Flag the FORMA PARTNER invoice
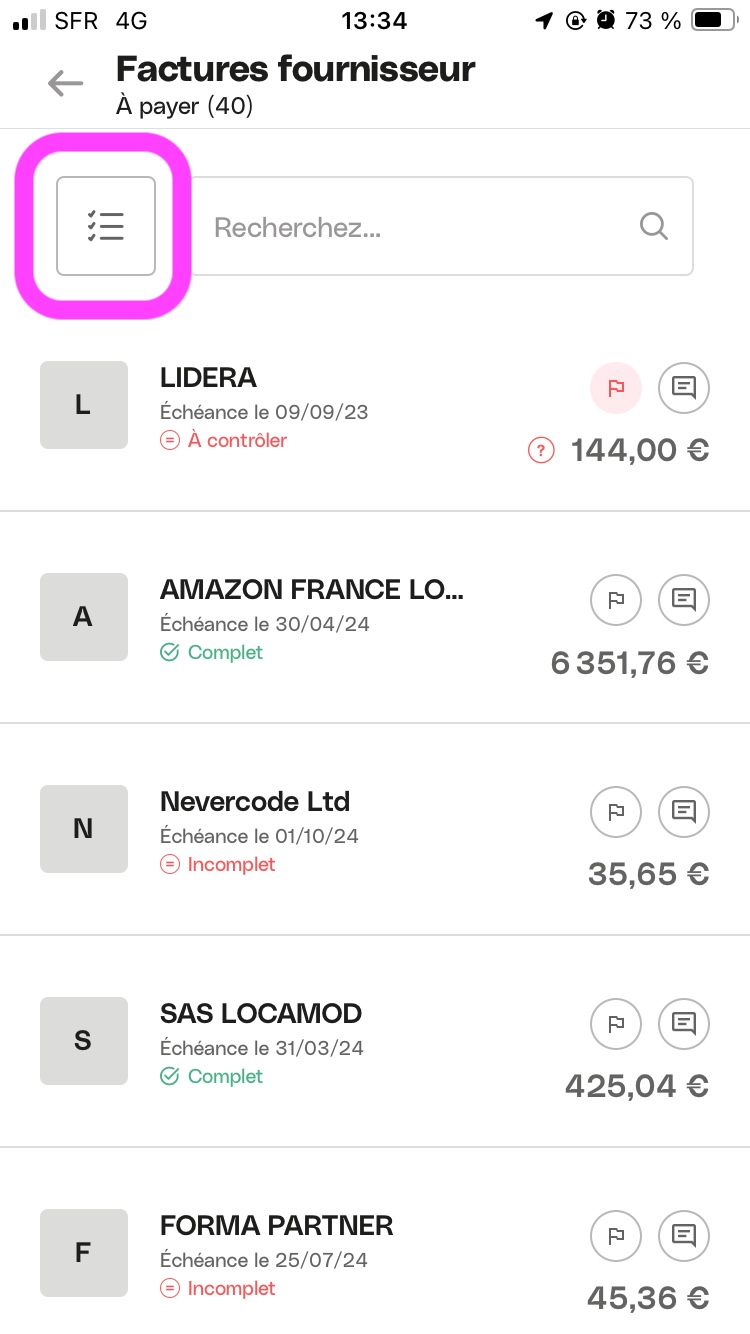This screenshot has height=1334, width=750. (x=616, y=1235)
